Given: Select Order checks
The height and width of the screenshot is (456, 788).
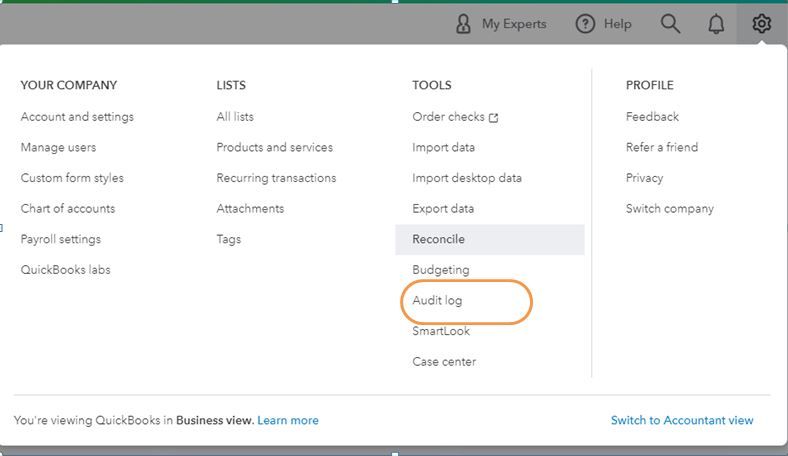Looking at the screenshot, I should point(448,117).
